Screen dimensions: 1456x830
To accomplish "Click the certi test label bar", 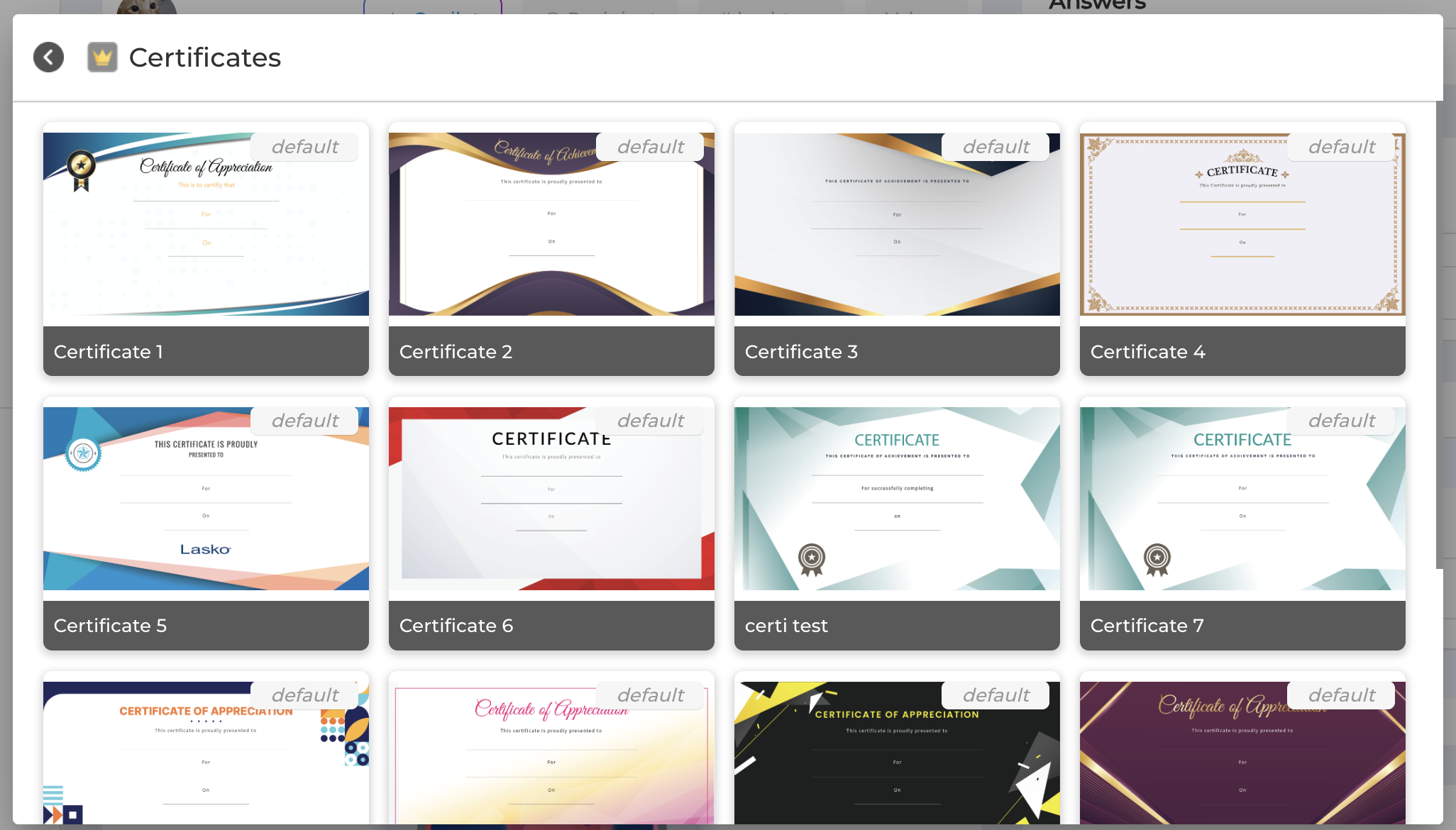I will click(897, 626).
